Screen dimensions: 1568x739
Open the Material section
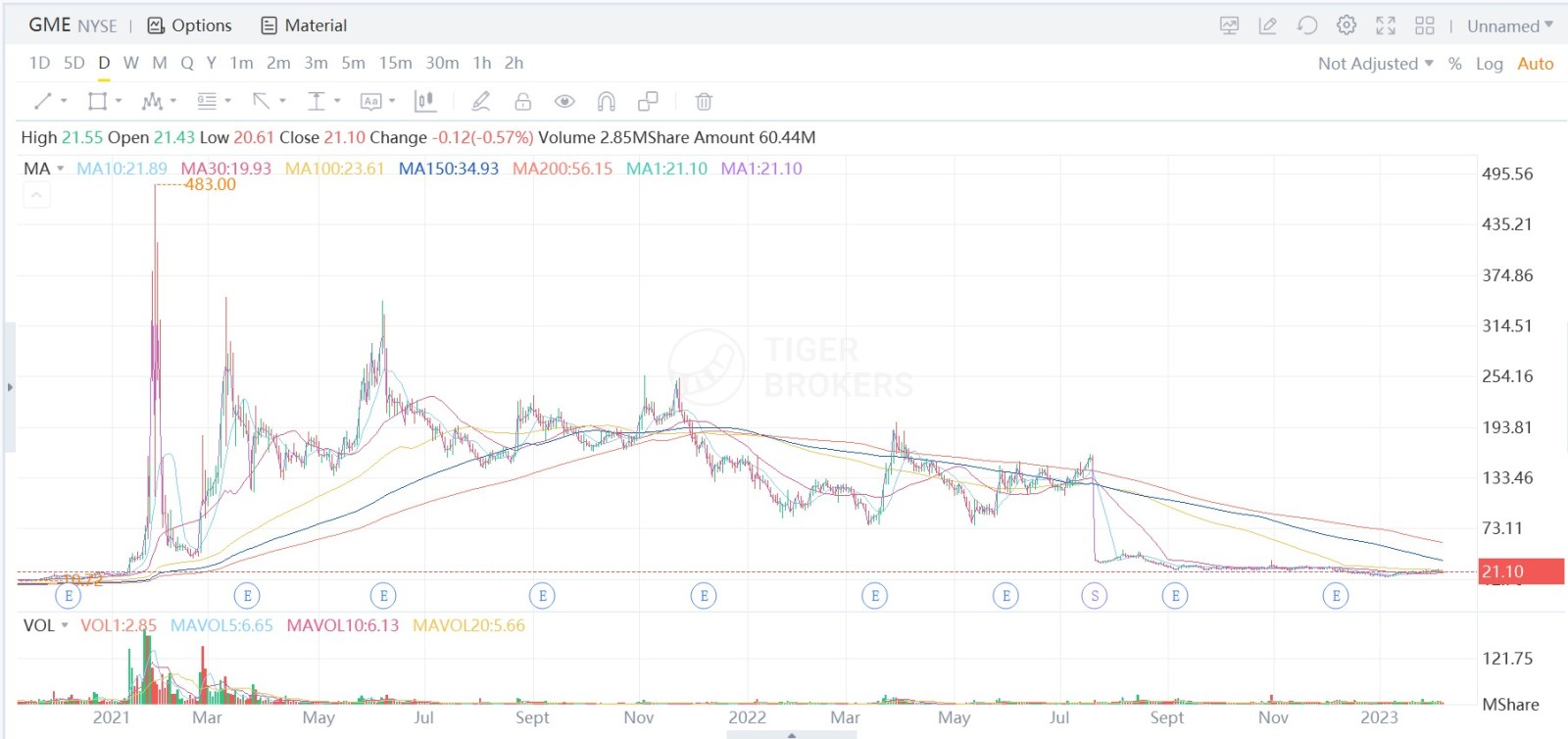tap(304, 25)
